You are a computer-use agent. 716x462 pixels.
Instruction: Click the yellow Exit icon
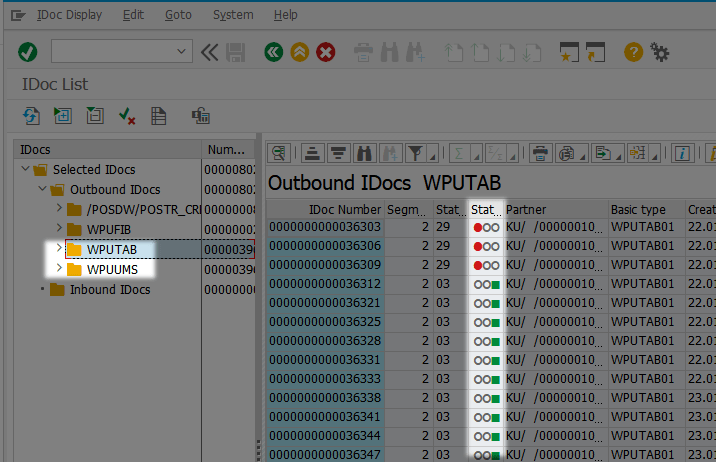pos(299,51)
